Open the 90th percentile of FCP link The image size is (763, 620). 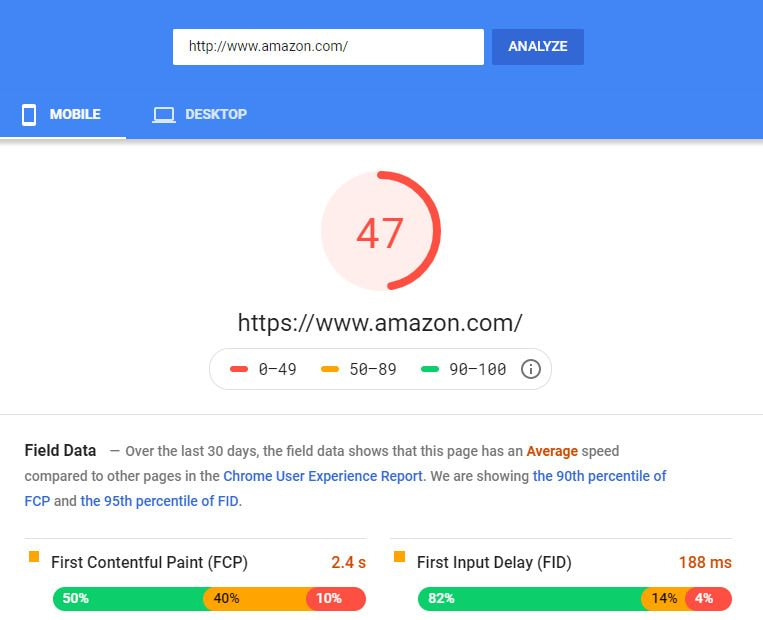coord(345,488)
